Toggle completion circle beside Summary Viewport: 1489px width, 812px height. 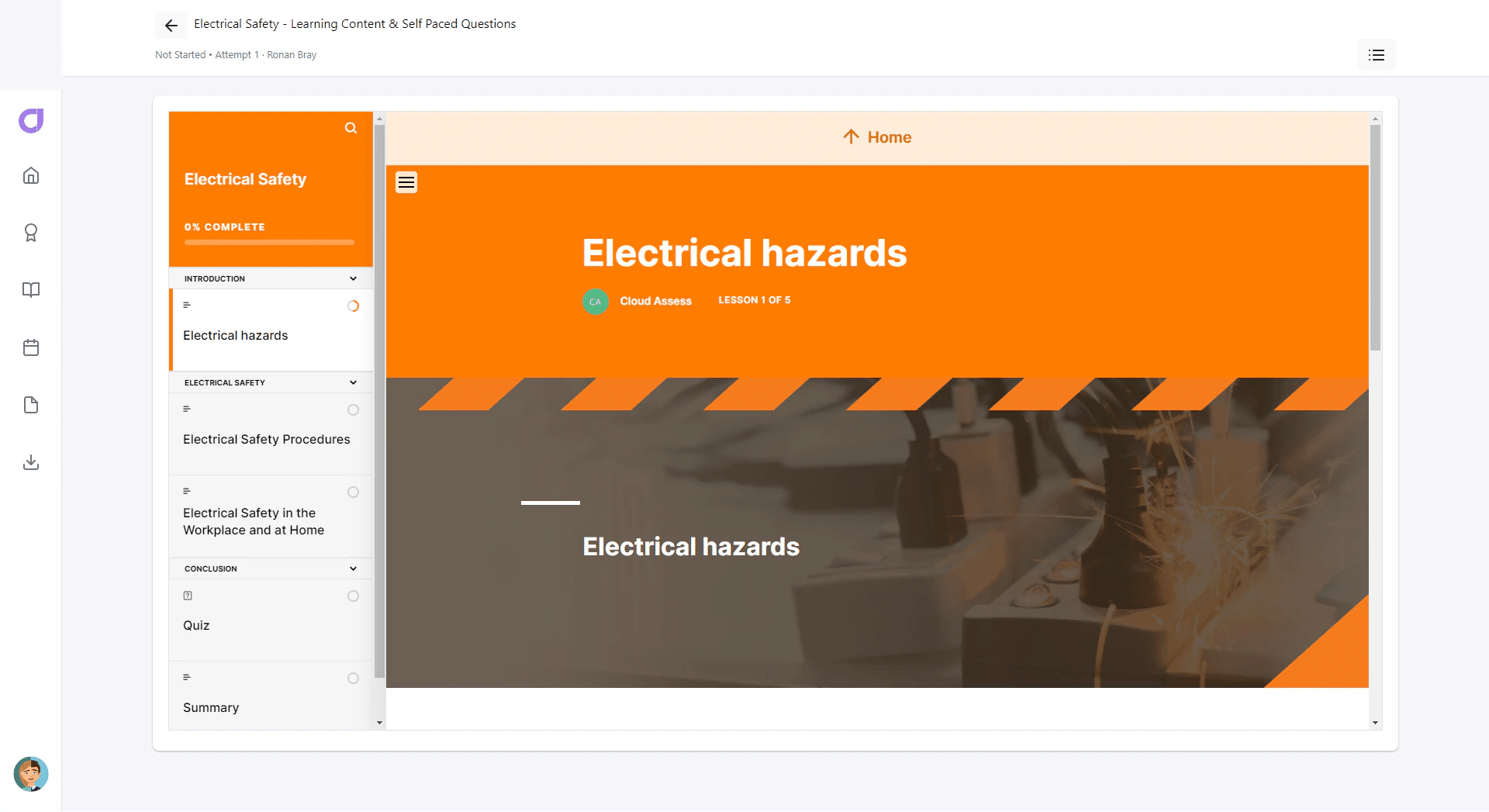click(353, 678)
